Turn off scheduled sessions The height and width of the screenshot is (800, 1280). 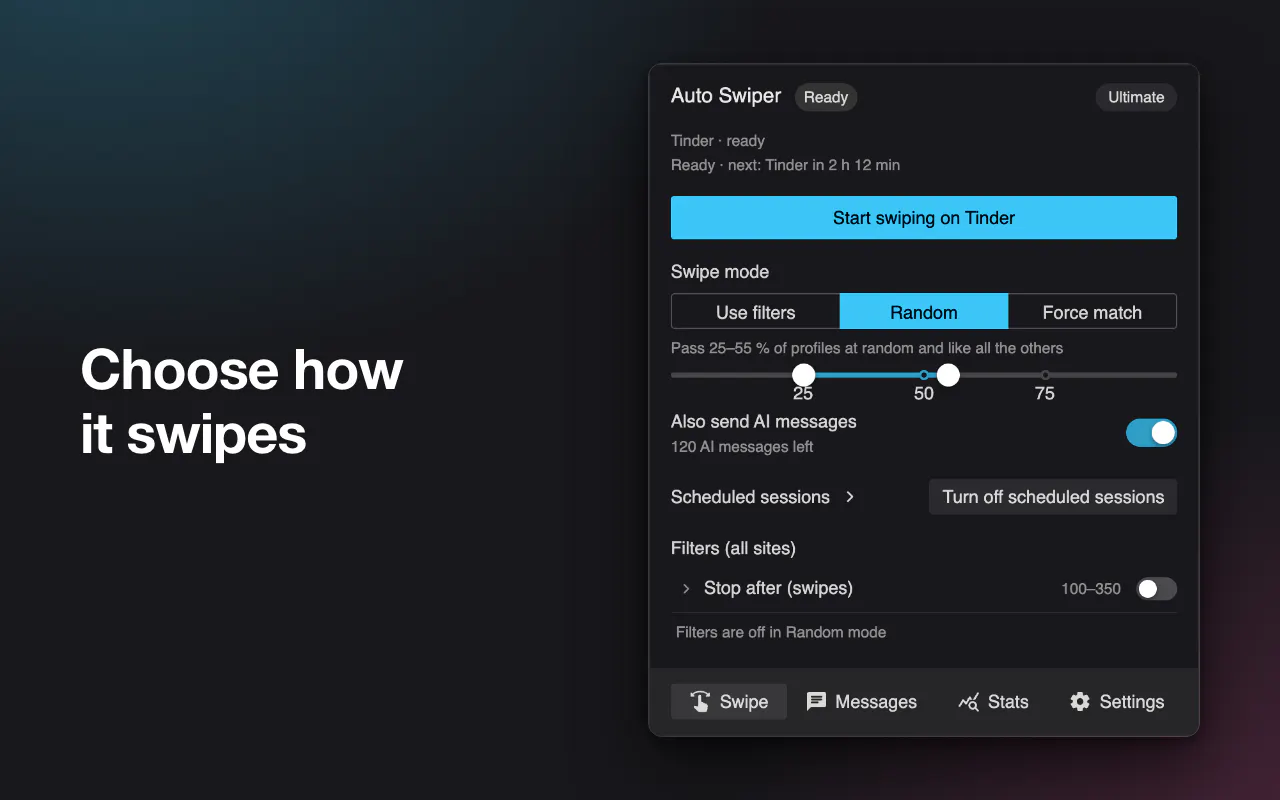(1053, 497)
